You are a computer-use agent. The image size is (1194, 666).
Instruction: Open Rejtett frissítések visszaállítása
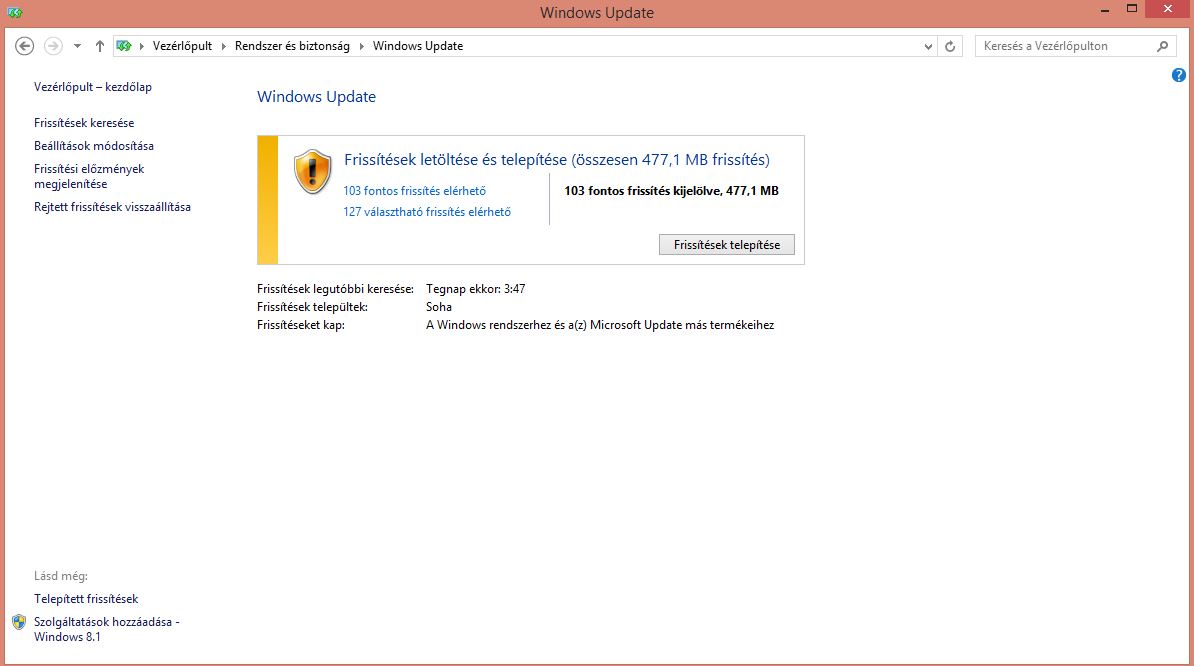(x=112, y=207)
